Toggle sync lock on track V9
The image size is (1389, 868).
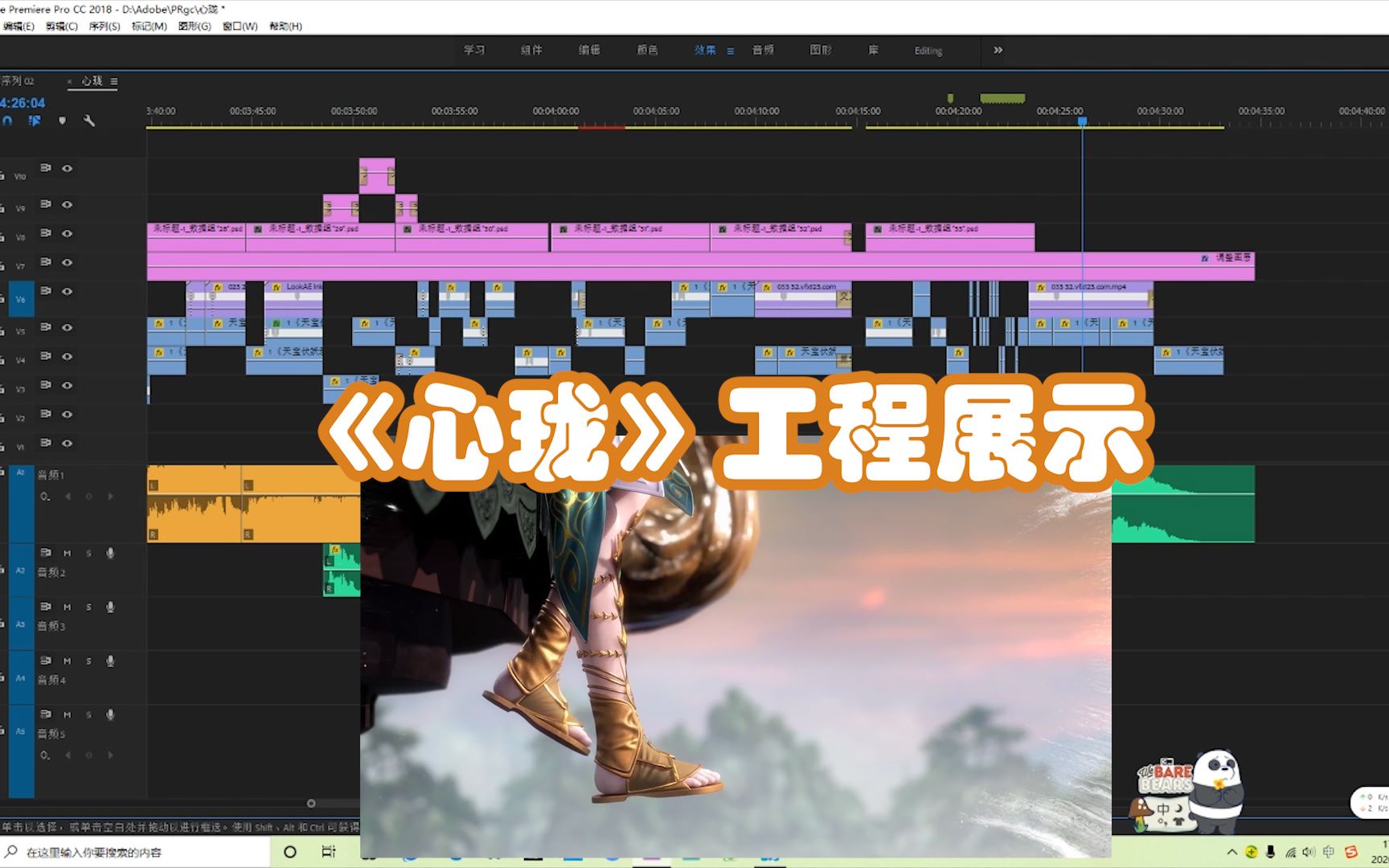click(46, 204)
